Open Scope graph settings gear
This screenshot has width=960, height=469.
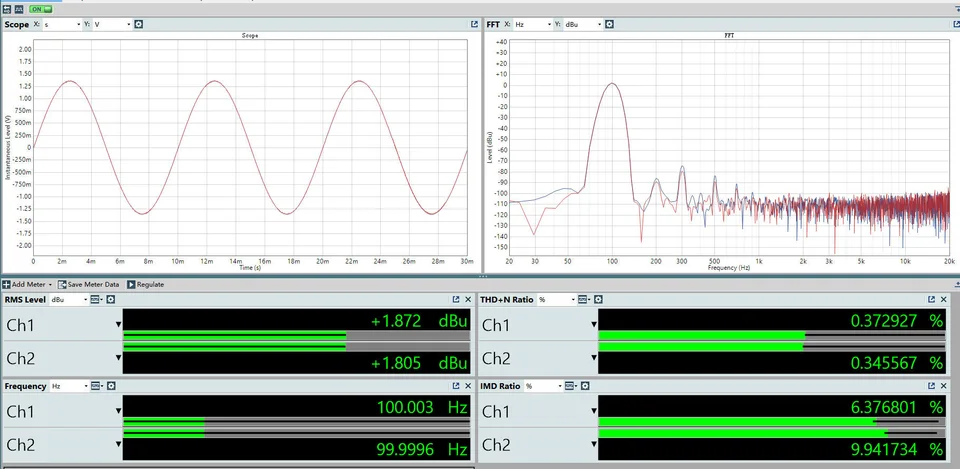[x=138, y=24]
